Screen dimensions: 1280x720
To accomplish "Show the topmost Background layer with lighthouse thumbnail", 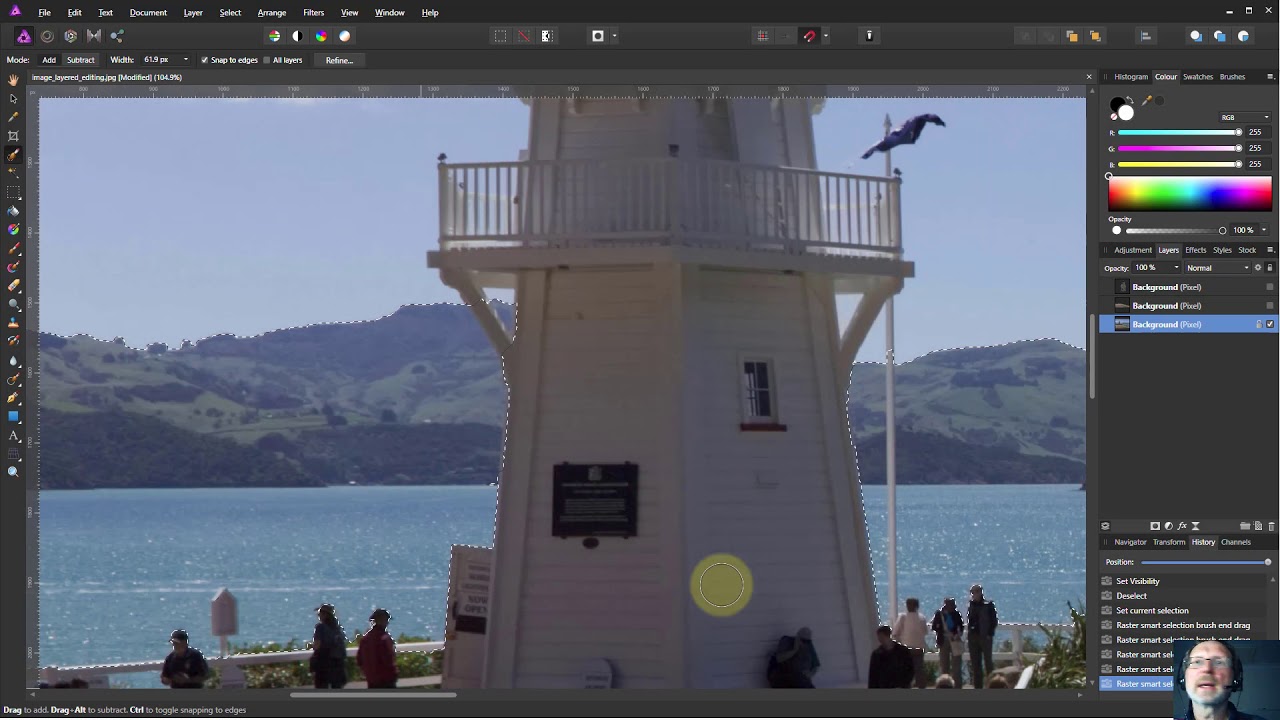I will pyautogui.click(x=1270, y=287).
